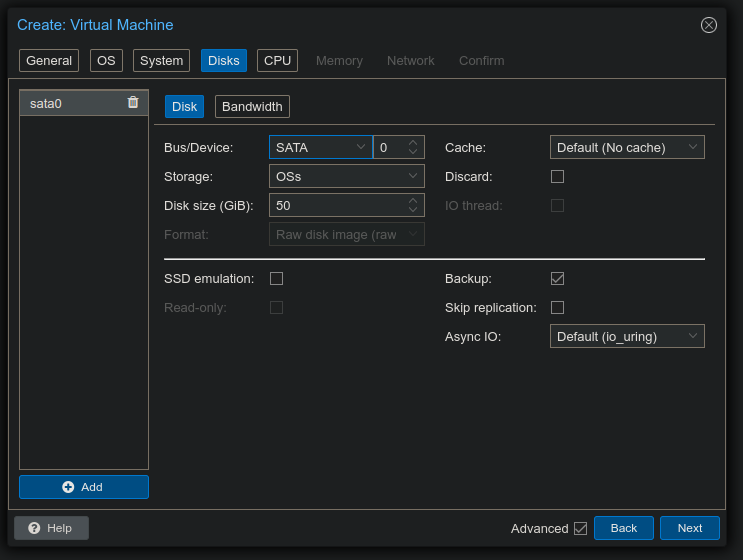
Task: Open Help documentation
Action: (51, 528)
